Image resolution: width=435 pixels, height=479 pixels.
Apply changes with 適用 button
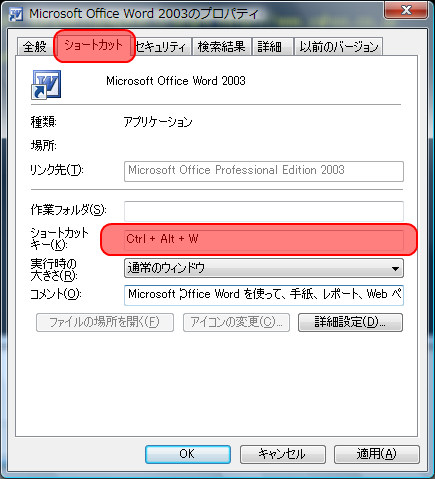point(377,454)
